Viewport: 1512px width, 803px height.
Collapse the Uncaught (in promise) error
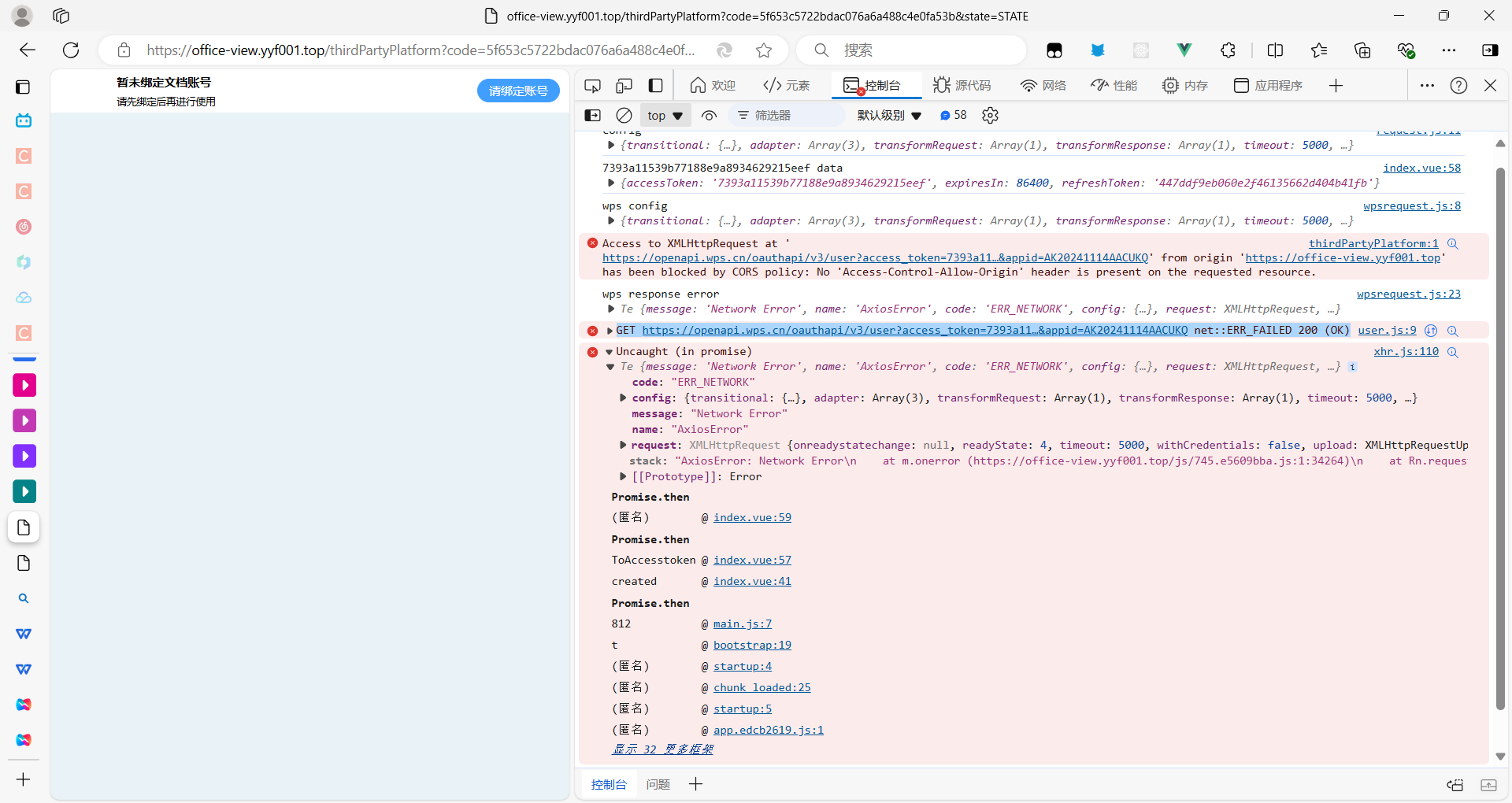[x=609, y=352]
